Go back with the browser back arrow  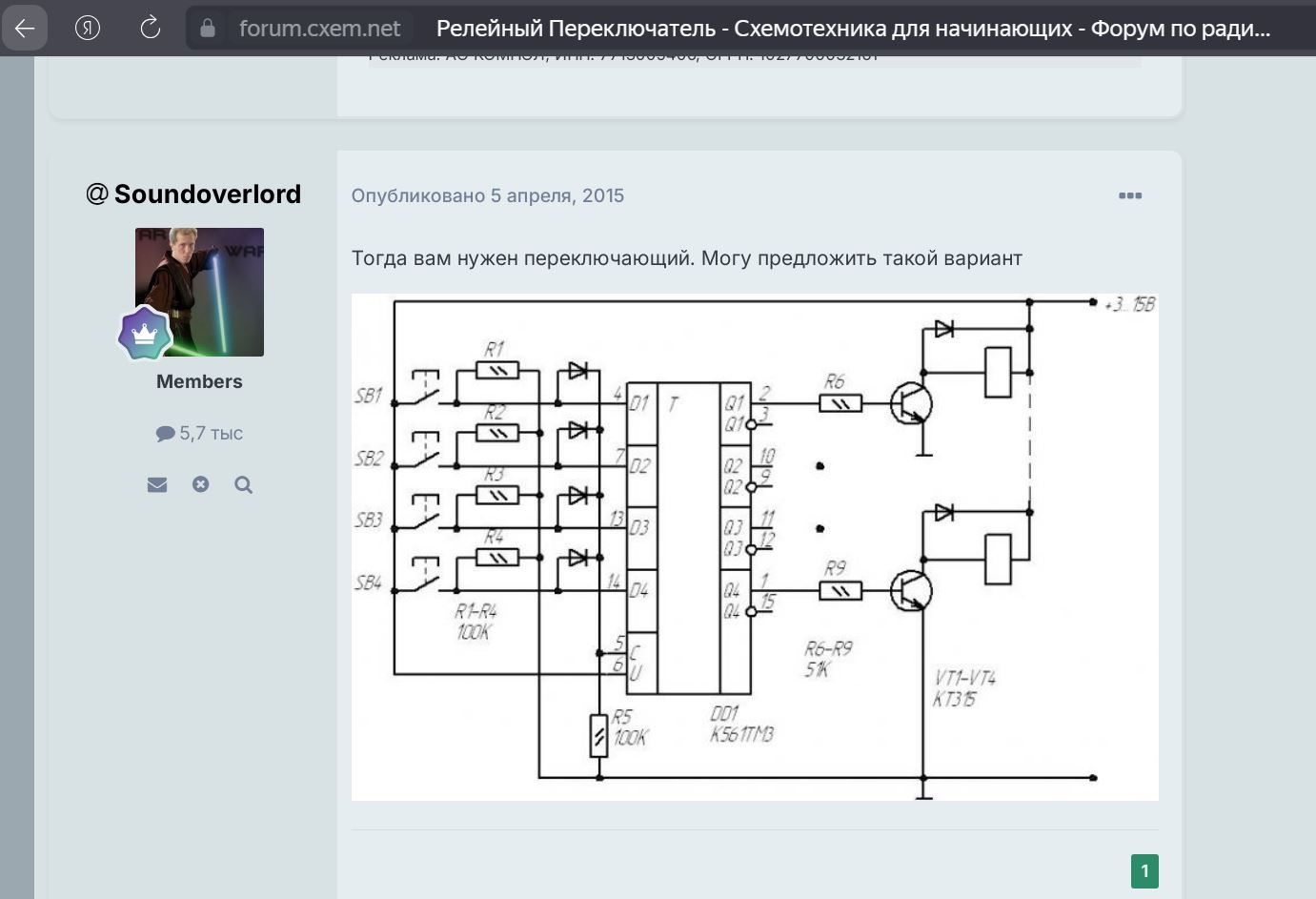[x=26, y=28]
